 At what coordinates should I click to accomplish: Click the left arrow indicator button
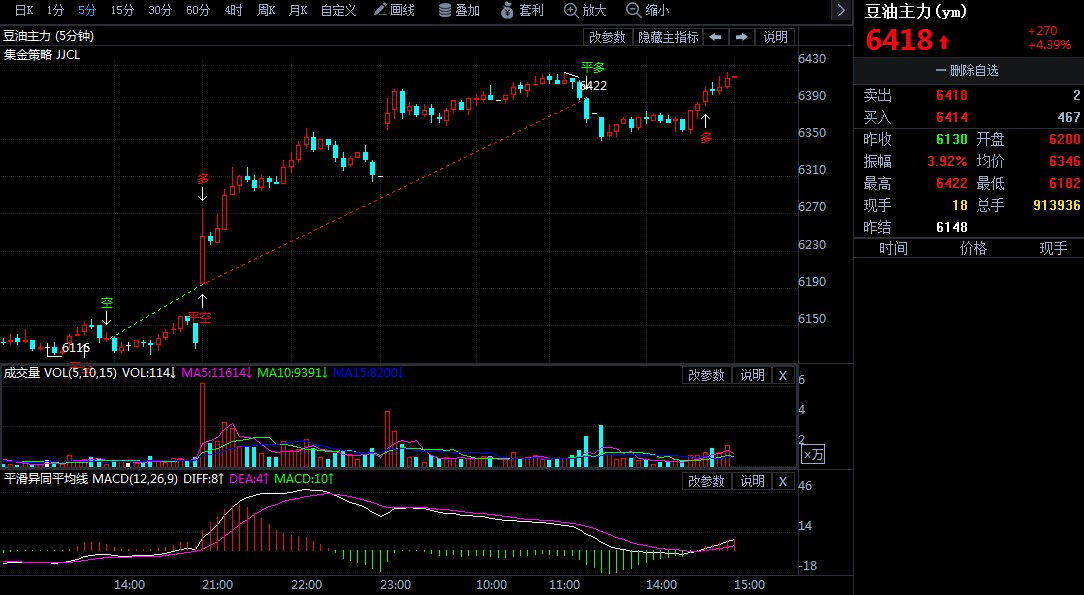click(x=716, y=37)
